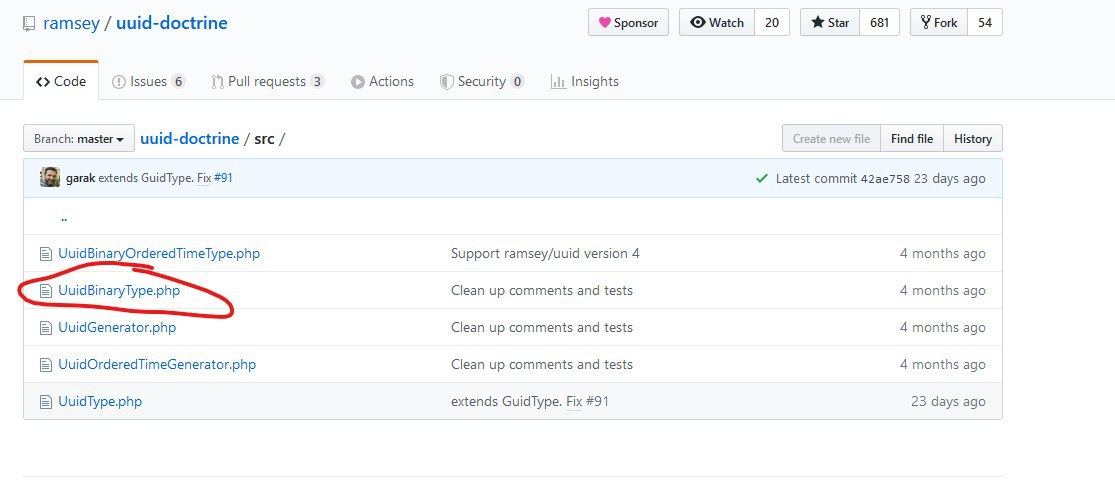This screenshot has width=1115, height=499.
Task: Open the commit message 'extends GuidType. Fix' in header
Action: [x=154, y=178]
